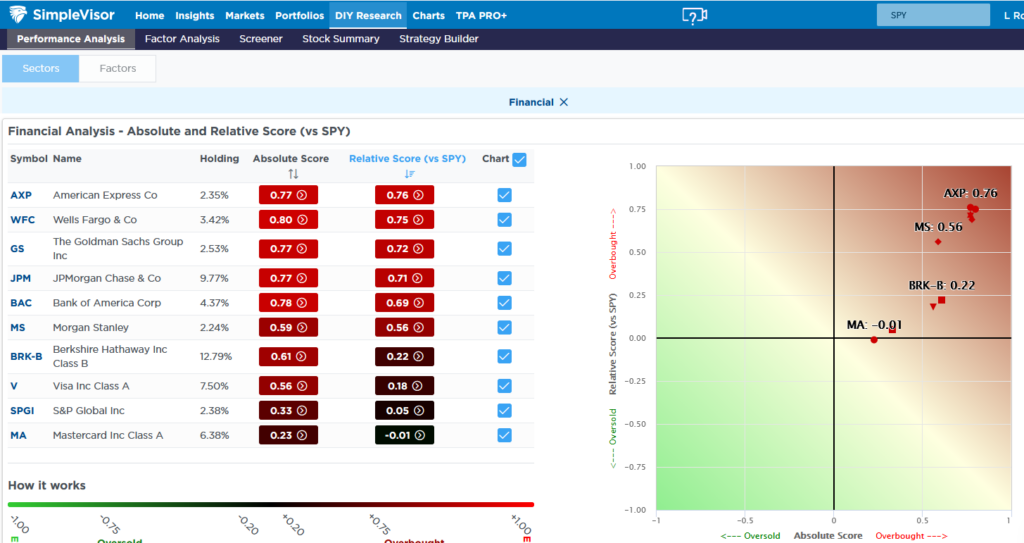Viewport: 1024px width, 543px height.
Task: Uncheck chart checkbox for American Express
Action: tap(504, 195)
